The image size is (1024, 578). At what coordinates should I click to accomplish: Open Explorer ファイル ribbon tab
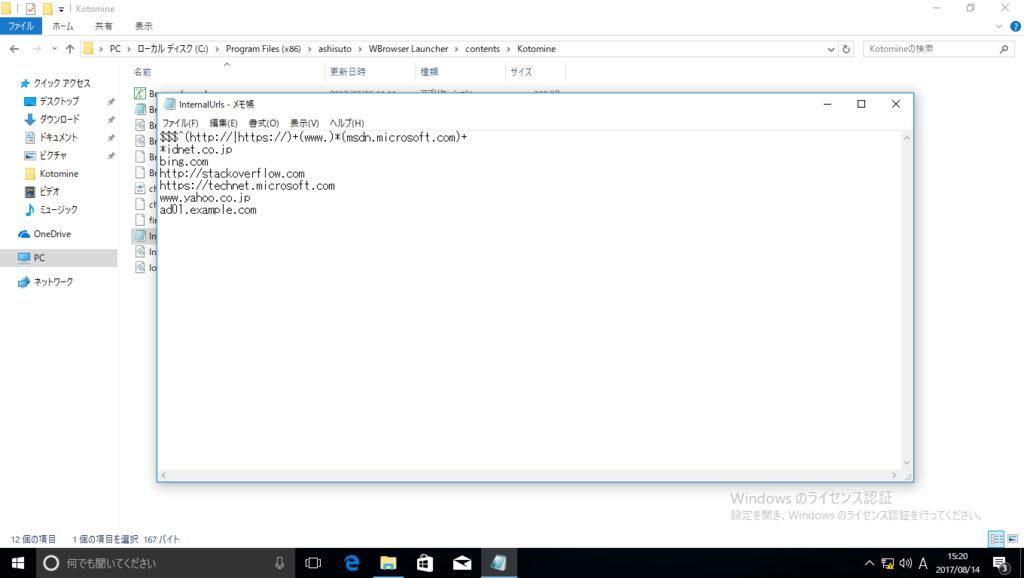21,26
